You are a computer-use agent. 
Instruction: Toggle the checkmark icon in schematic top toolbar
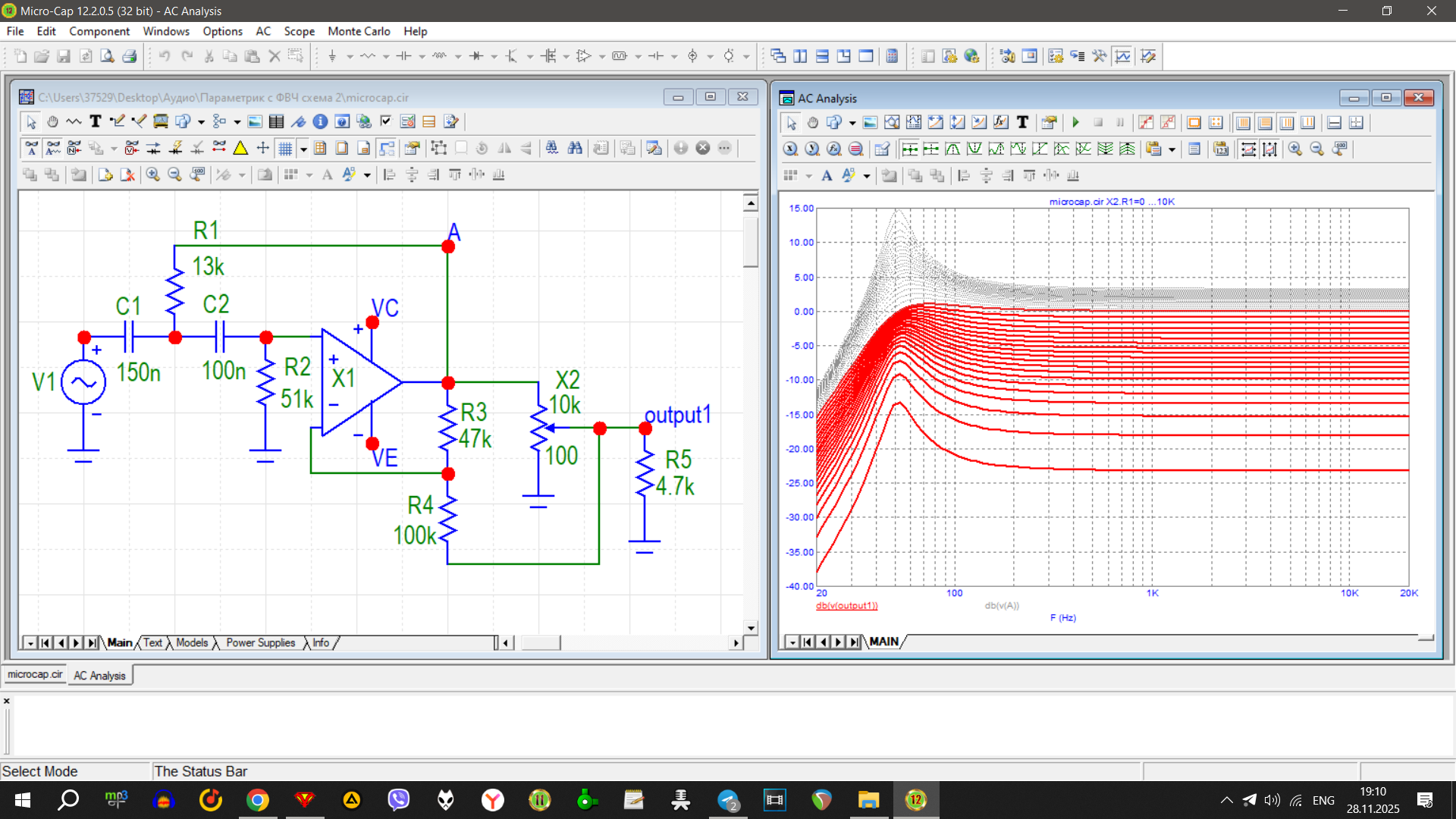point(385,121)
